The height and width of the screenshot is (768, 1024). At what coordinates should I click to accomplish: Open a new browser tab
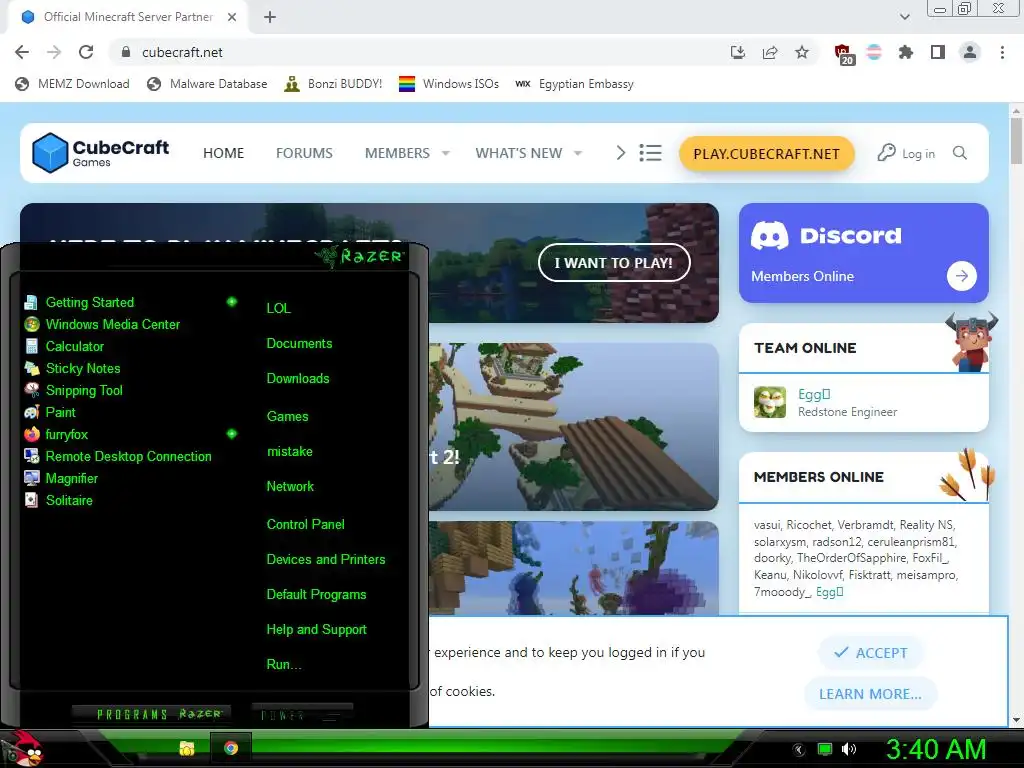(x=270, y=17)
